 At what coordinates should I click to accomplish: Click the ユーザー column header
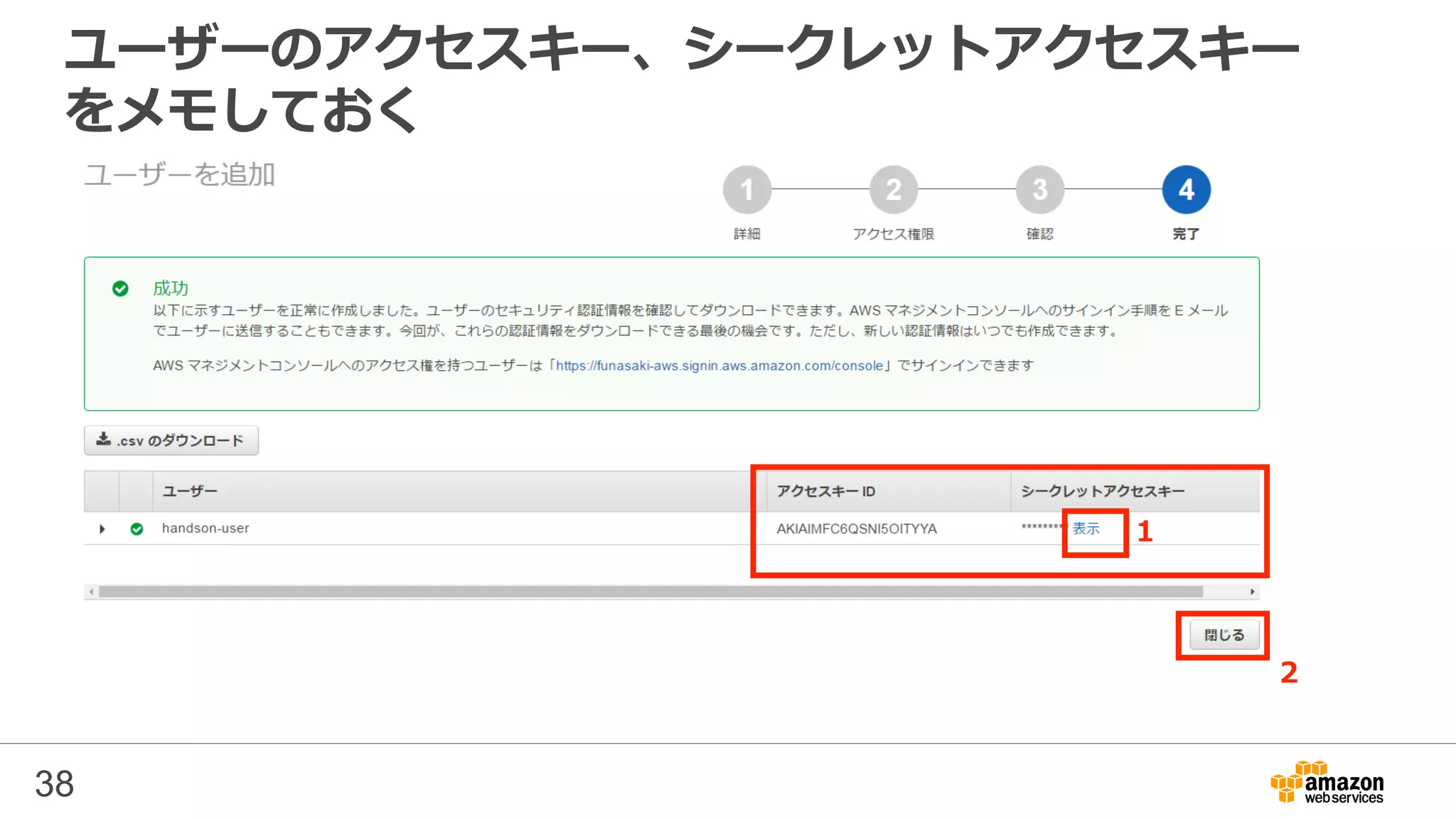pos(459,491)
